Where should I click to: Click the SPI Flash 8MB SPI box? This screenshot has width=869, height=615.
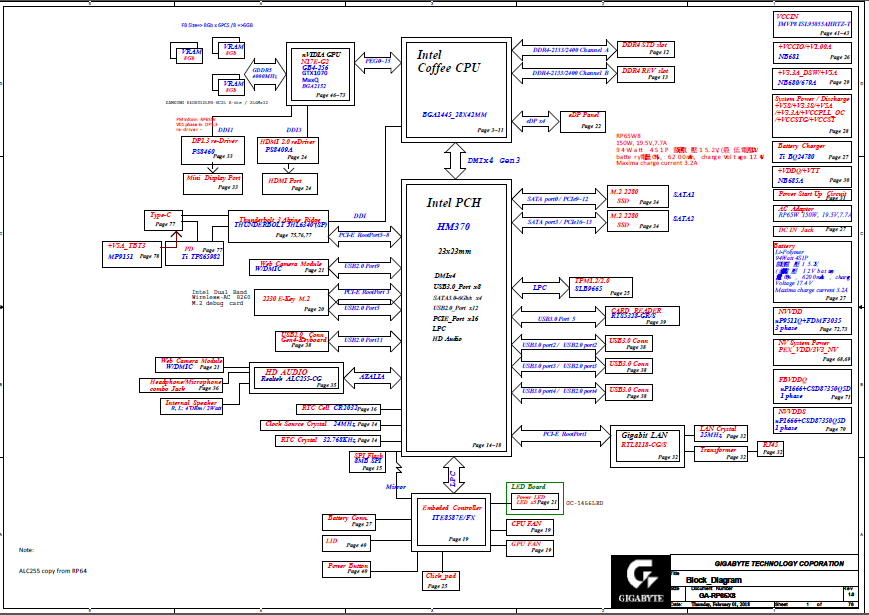pyautogui.click(x=367, y=462)
